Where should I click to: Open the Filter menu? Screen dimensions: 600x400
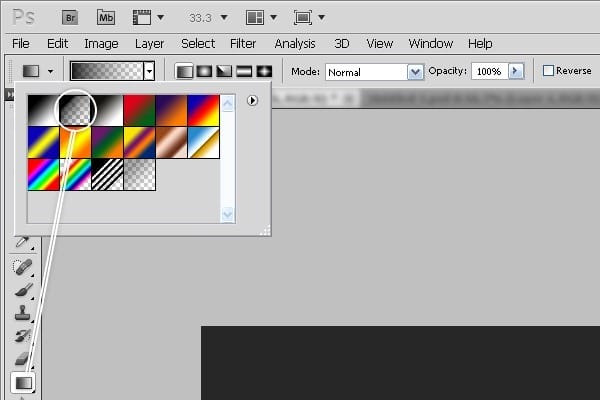pos(243,44)
